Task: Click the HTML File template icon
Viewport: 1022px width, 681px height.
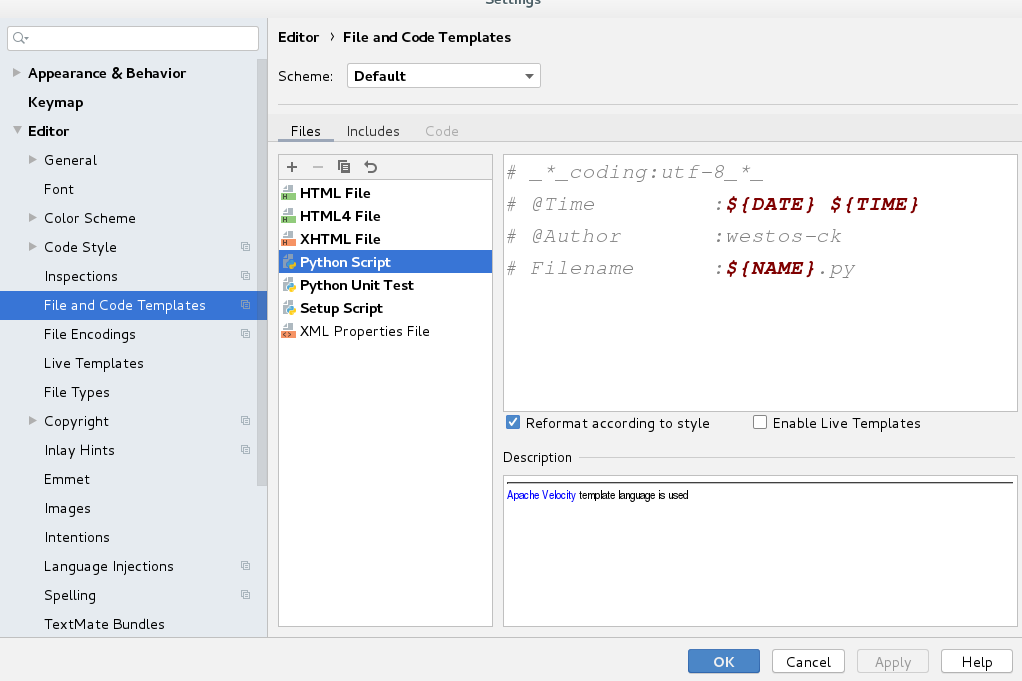Action: coord(288,193)
